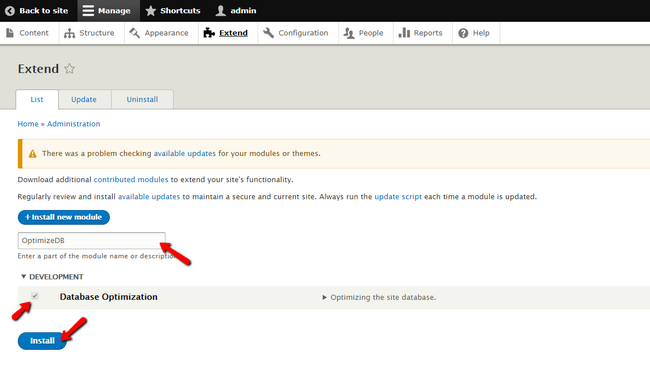
Task: Open the Manage hamburger menu icon
Action: (88, 11)
